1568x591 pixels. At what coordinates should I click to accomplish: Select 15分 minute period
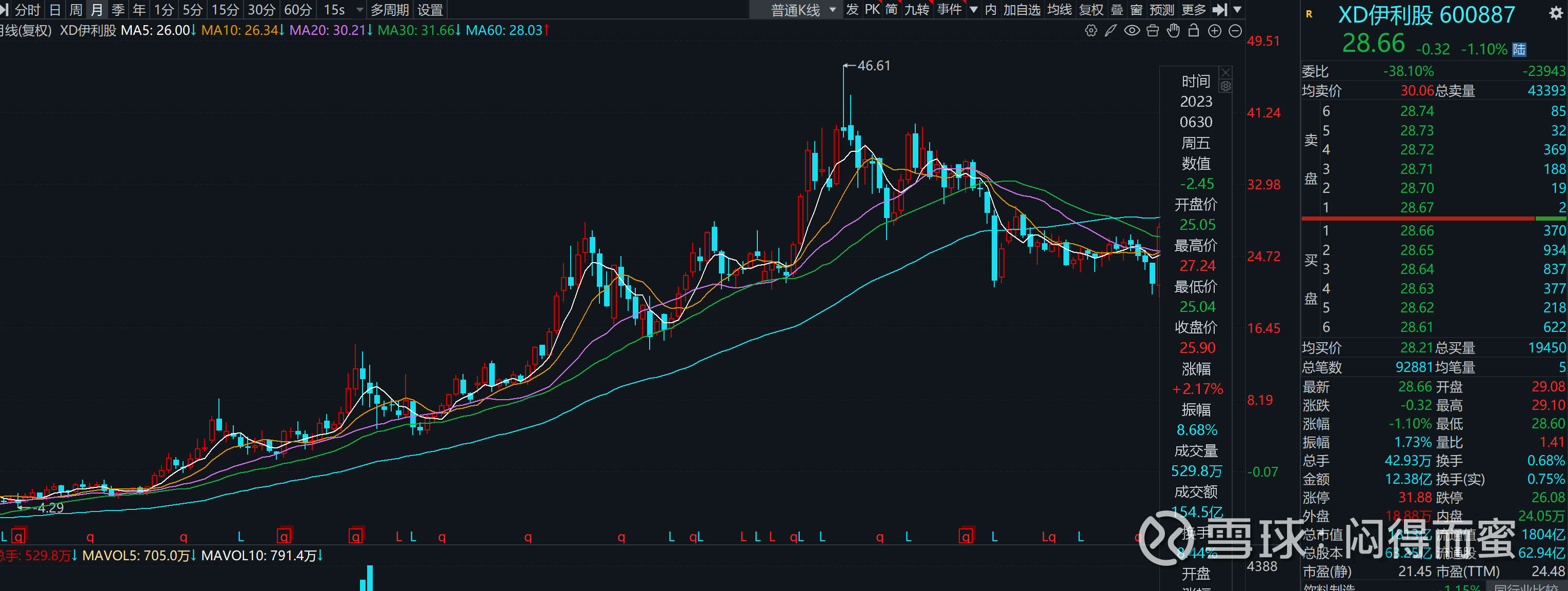click(x=225, y=10)
